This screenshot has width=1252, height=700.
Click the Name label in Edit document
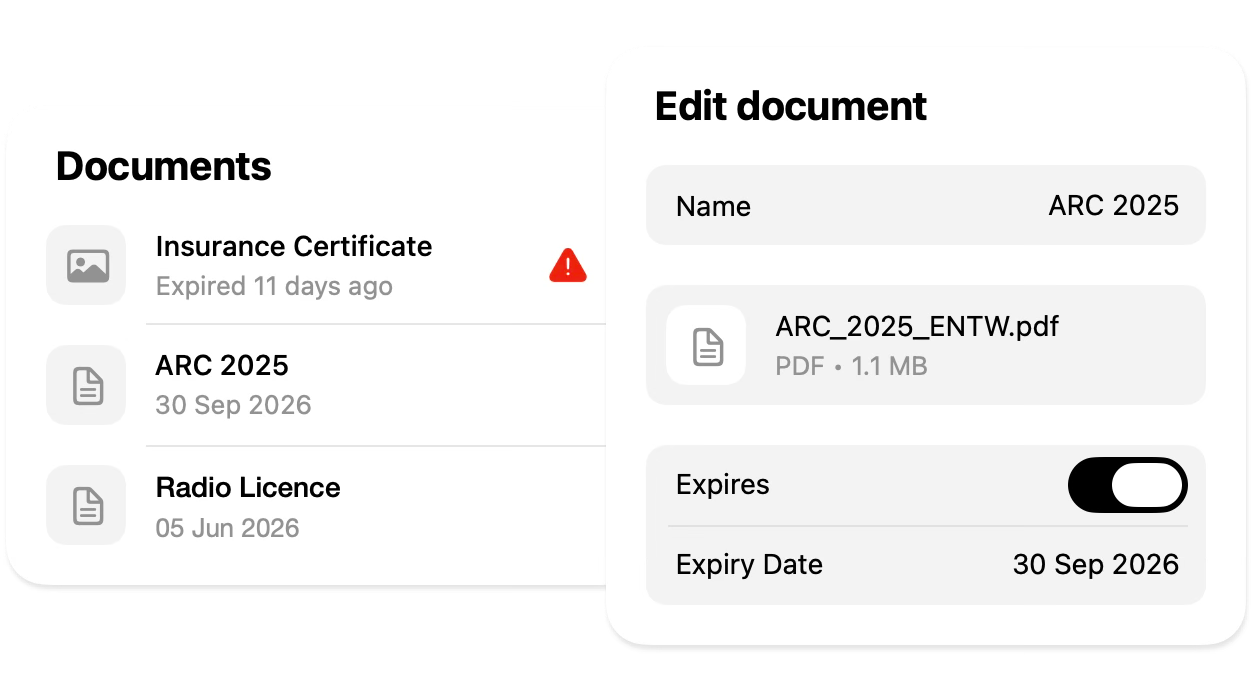tap(713, 206)
